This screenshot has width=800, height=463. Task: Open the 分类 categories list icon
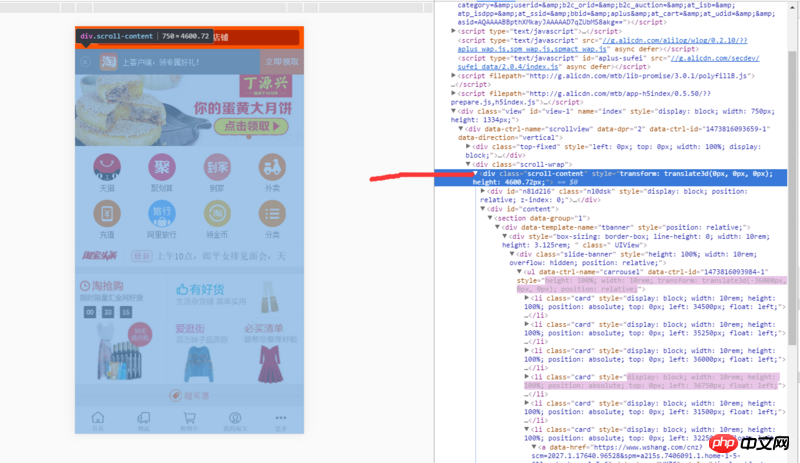(272, 213)
